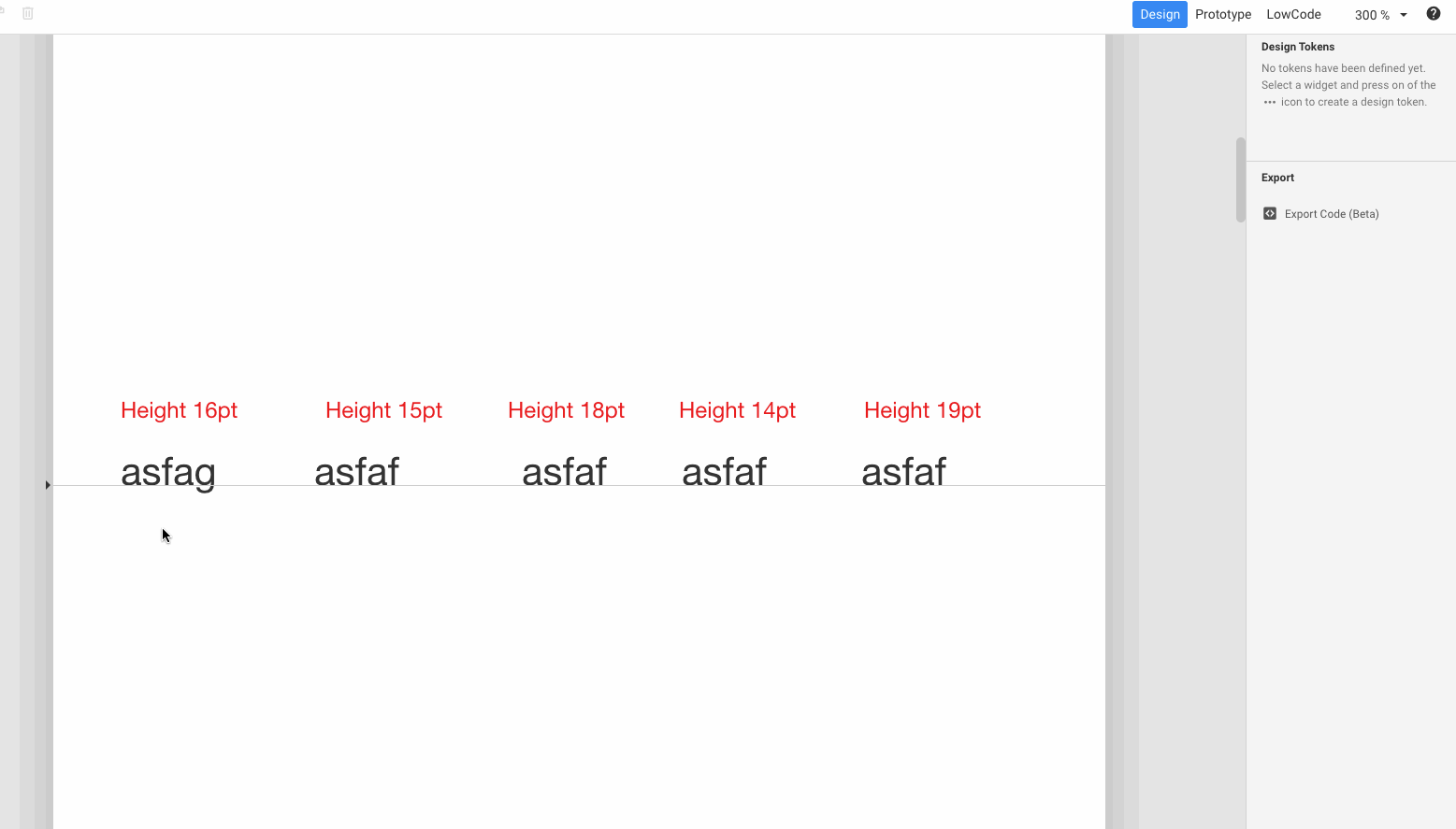Select the trash can icon in the toolbar
Image resolution: width=1456 pixels, height=829 pixels.
[x=28, y=14]
